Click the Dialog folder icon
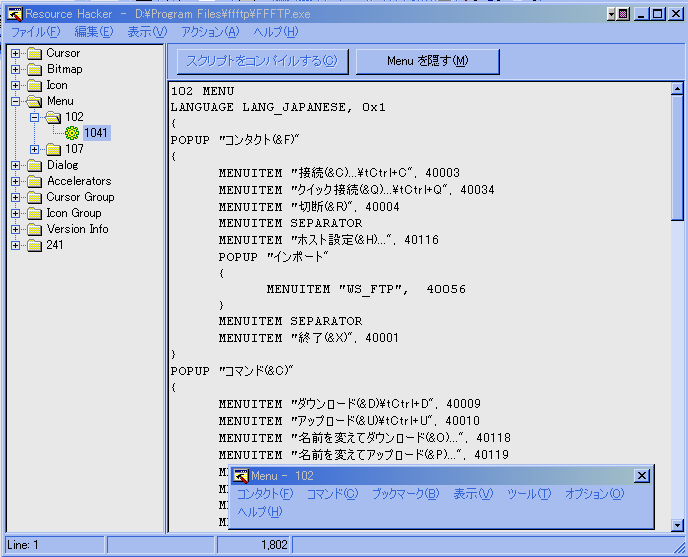 pyautogui.click(x=34, y=165)
